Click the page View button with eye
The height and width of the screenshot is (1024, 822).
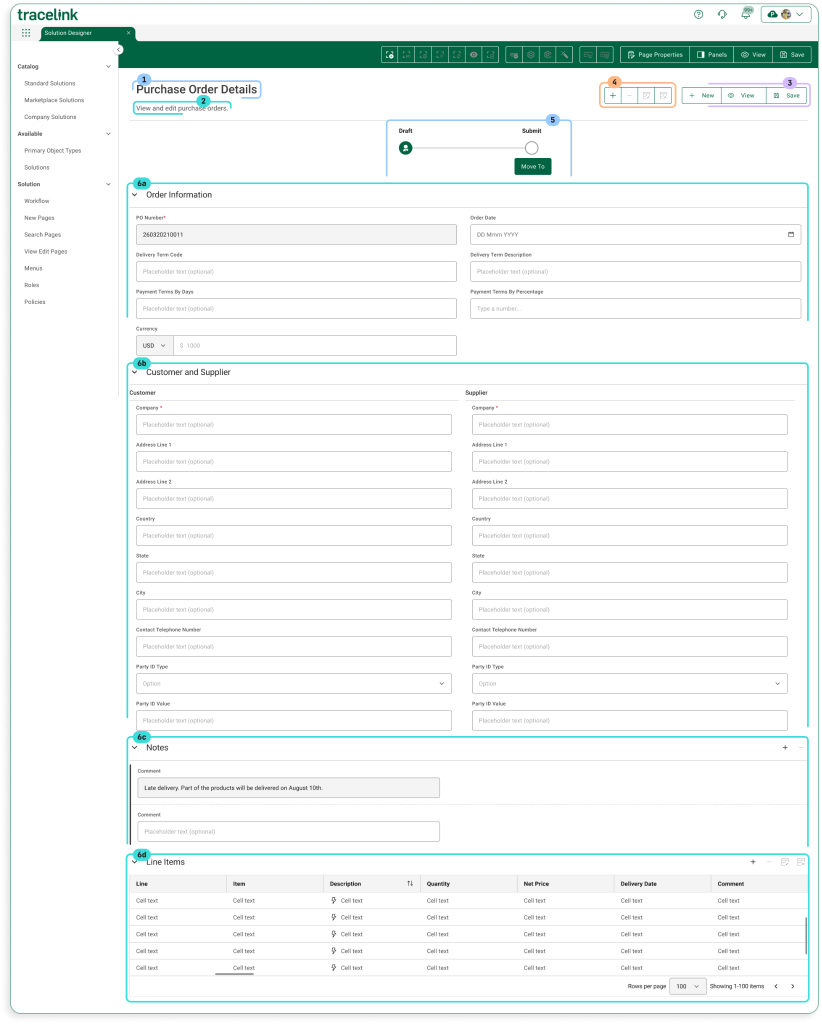(743, 95)
